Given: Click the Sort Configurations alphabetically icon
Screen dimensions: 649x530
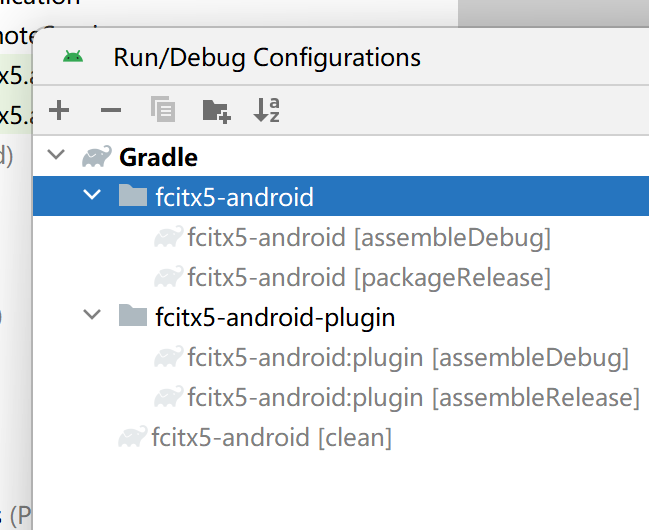Looking at the screenshot, I should (x=267, y=110).
